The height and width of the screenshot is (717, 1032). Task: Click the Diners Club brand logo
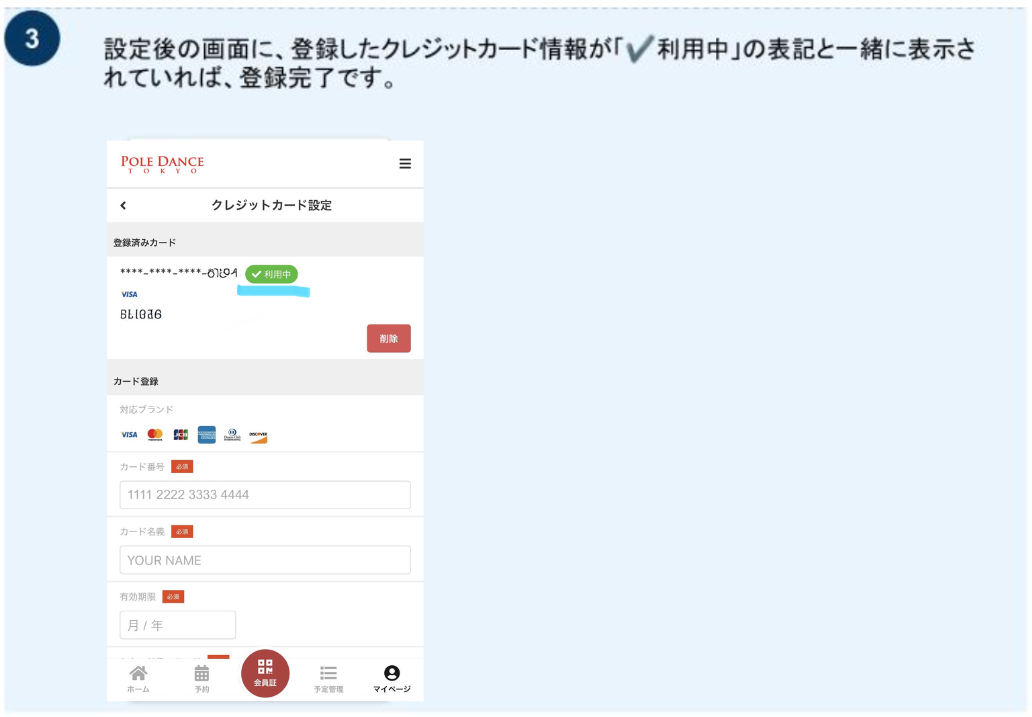232,435
